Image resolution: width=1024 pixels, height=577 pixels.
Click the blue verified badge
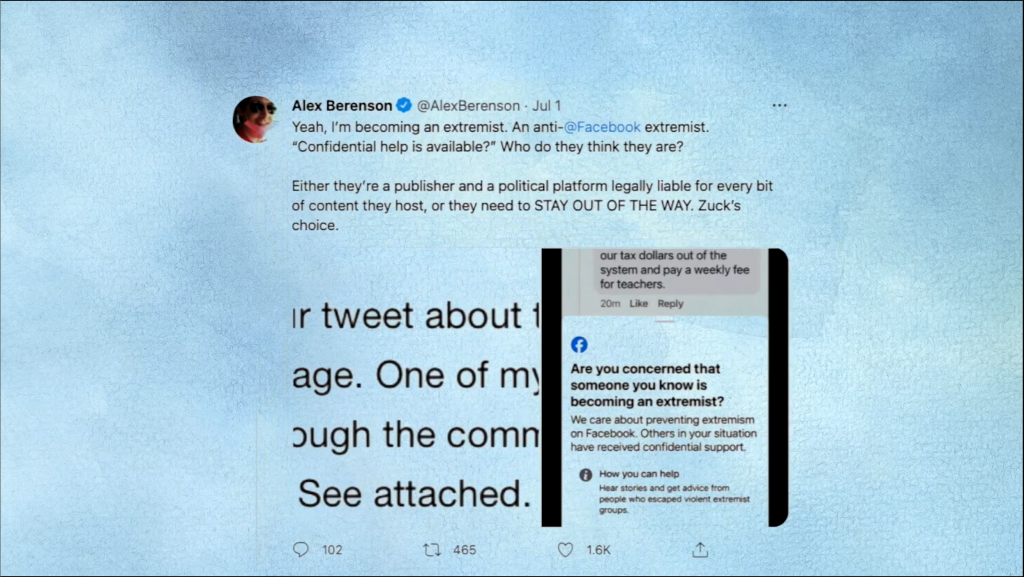[404, 105]
